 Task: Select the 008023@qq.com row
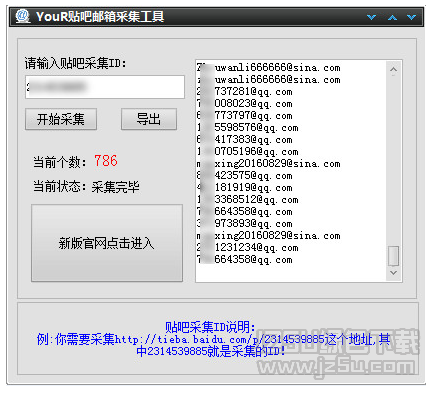click(244, 104)
